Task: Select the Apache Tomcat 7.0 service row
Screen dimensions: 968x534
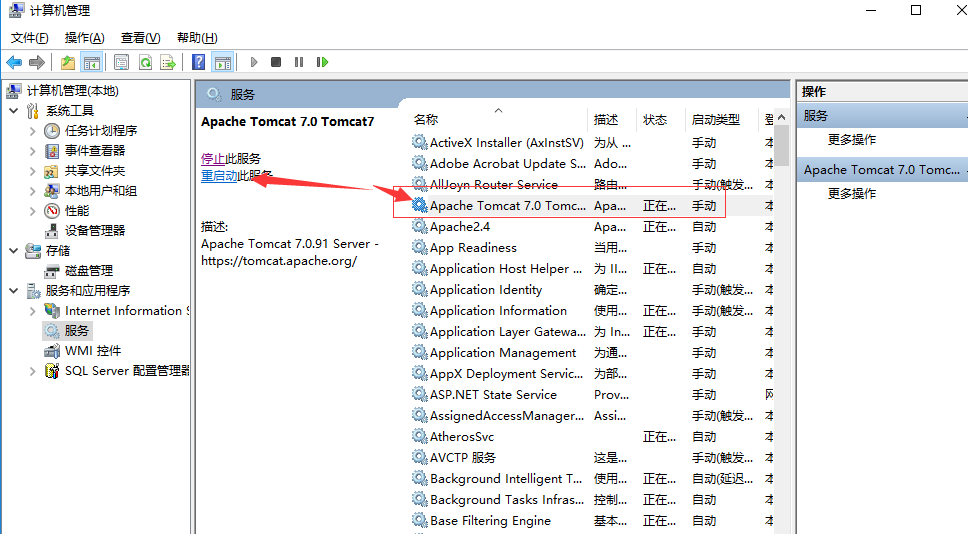Action: point(591,206)
